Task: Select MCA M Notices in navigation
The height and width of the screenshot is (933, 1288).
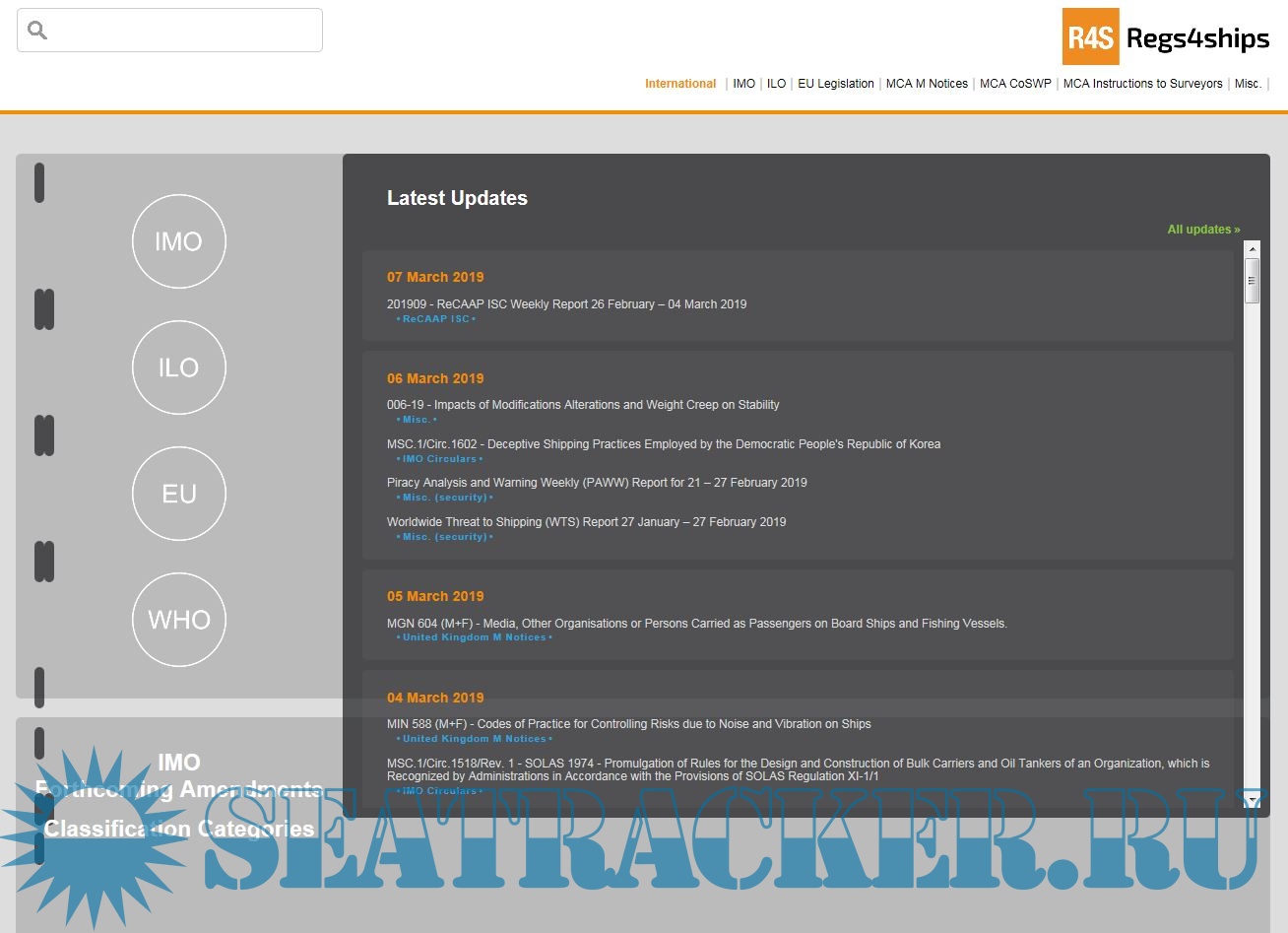Action: [x=927, y=84]
